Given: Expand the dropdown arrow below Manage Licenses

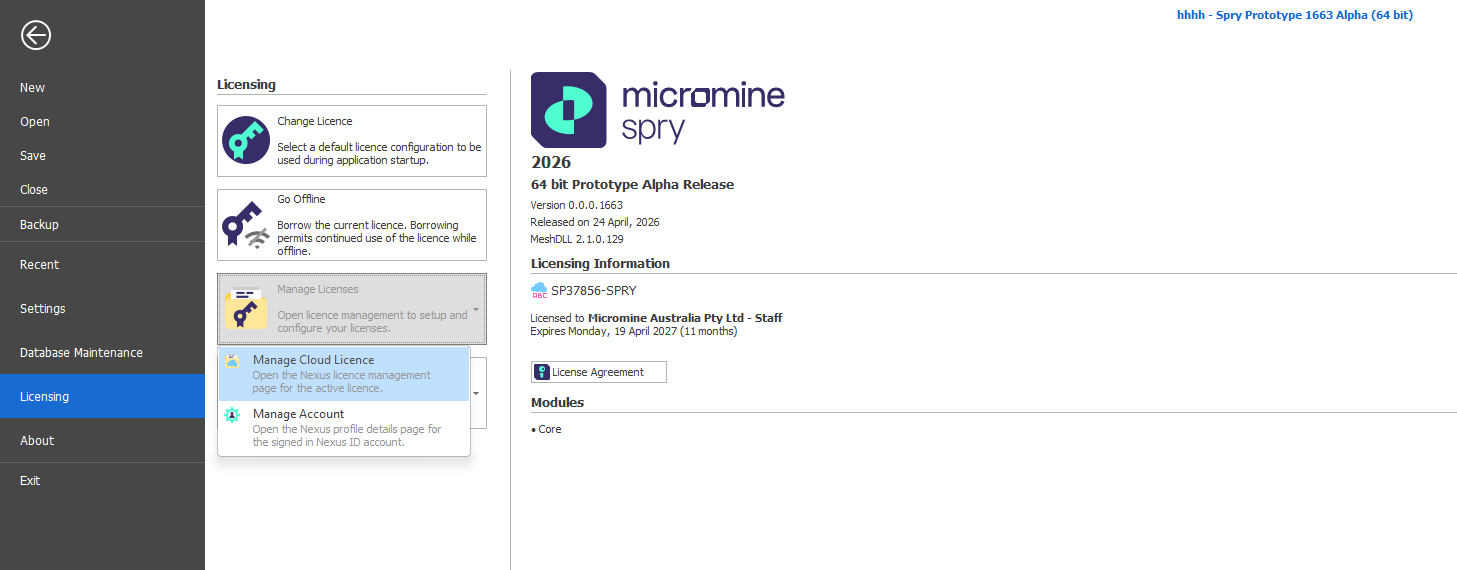Looking at the screenshot, I should click(476, 393).
